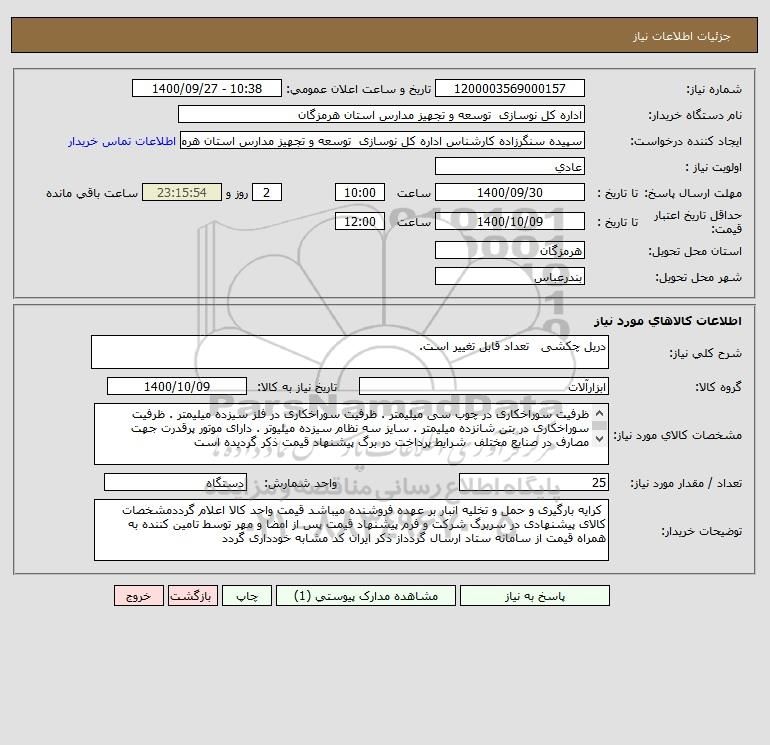Click the اطلاعات کالاهای مورد نیاز section heading
This screenshot has width=770, height=745.
(668, 321)
